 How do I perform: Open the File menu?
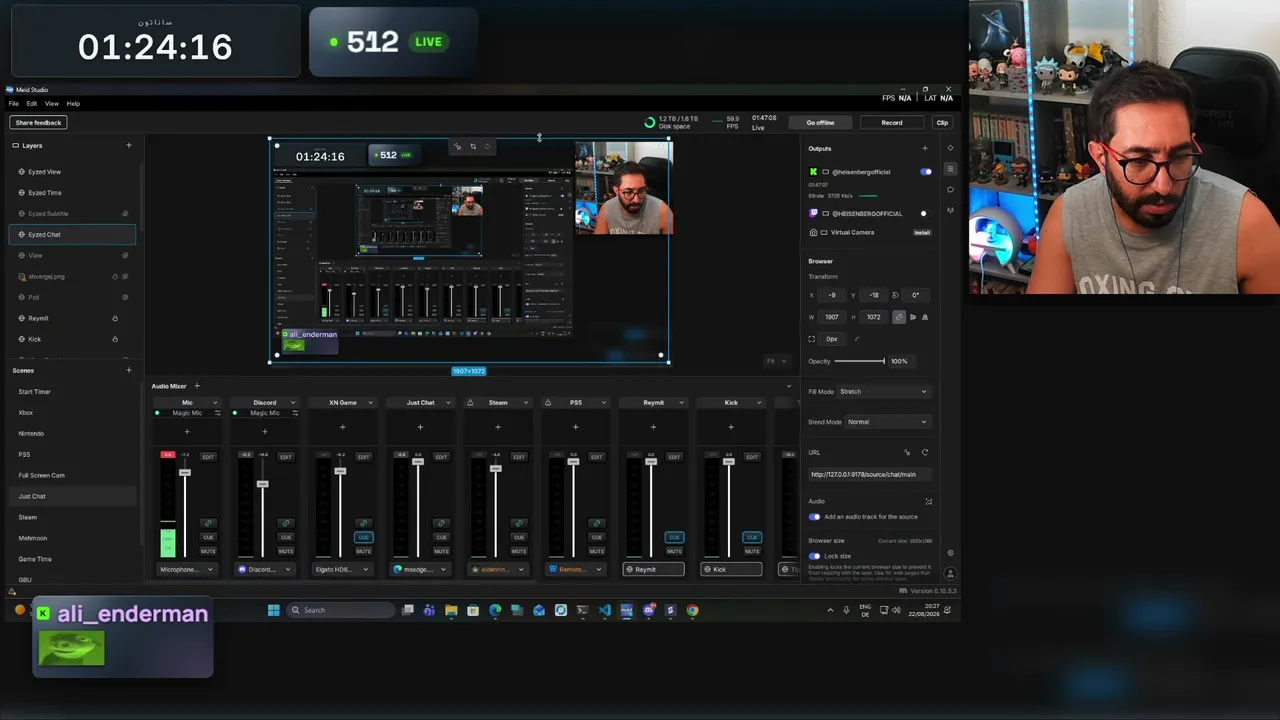click(x=14, y=103)
